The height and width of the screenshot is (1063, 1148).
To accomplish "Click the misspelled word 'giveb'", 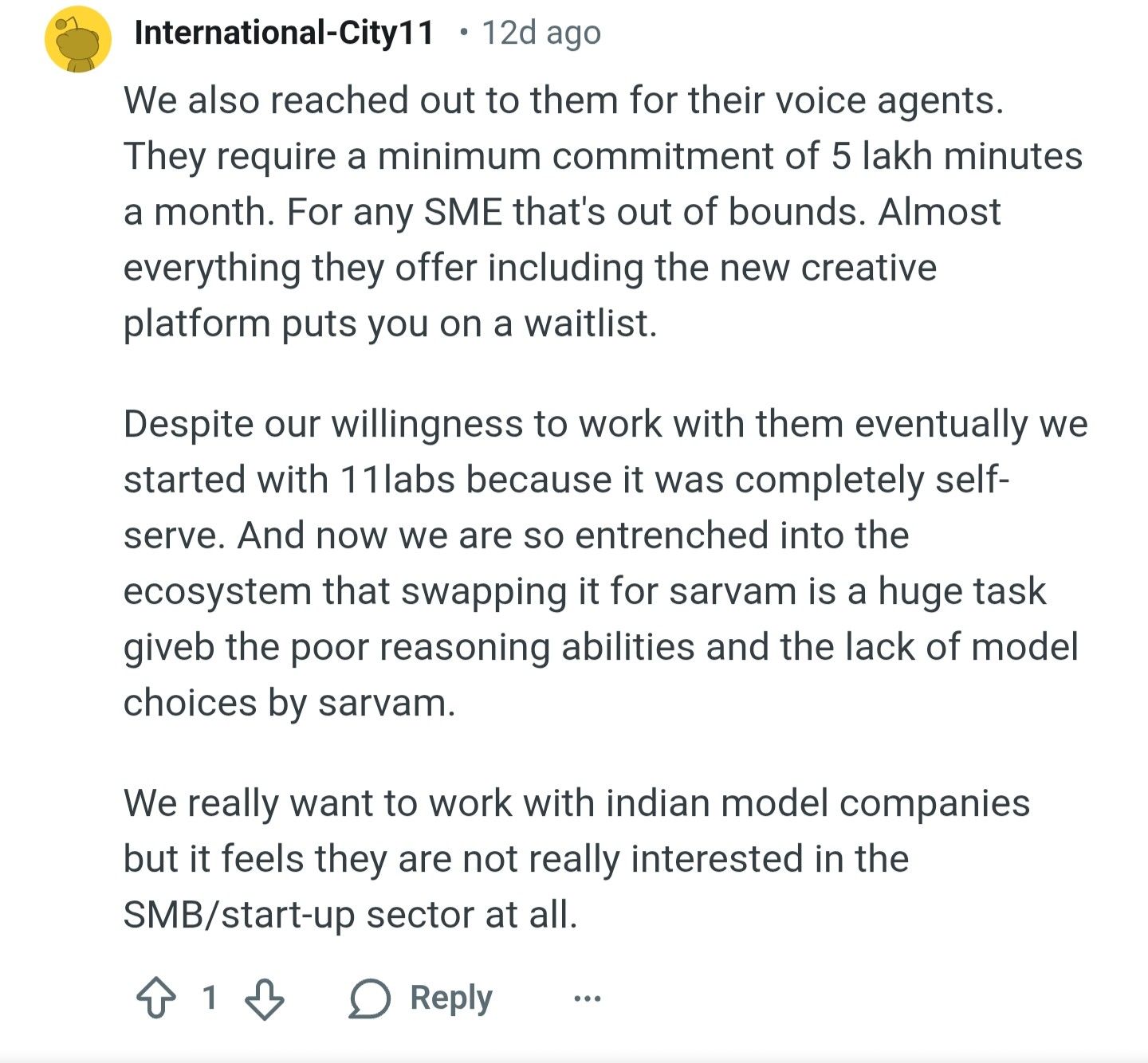I will (x=168, y=647).
